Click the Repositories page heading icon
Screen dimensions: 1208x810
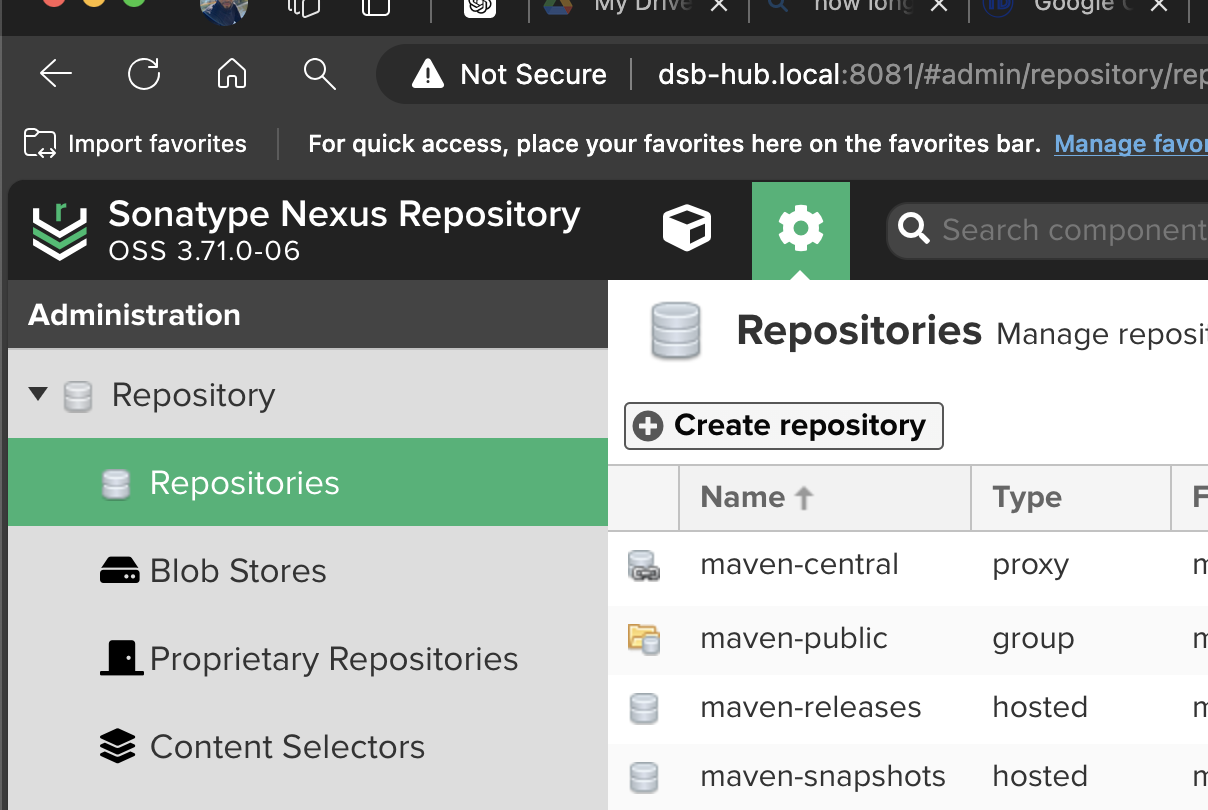point(675,331)
